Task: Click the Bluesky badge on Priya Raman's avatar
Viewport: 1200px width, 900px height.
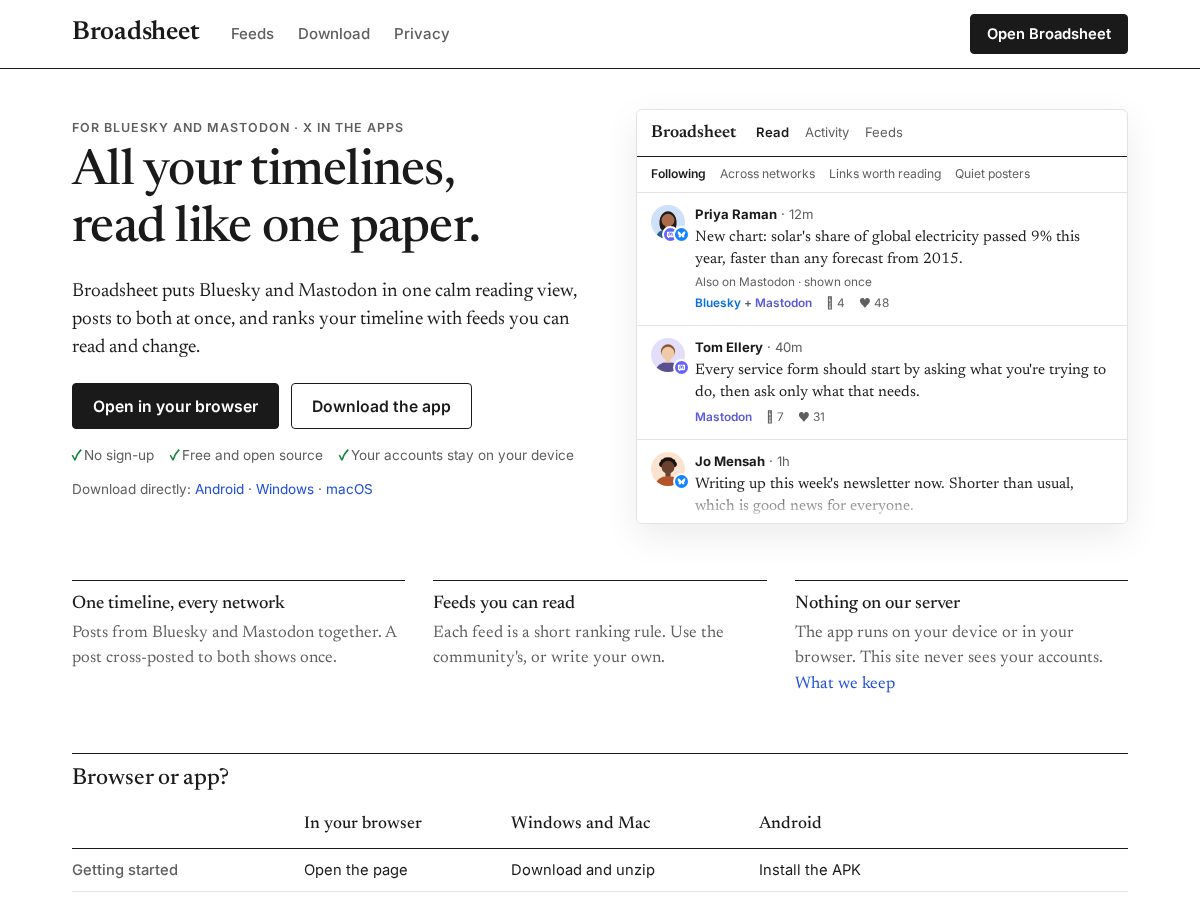Action: pyautogui.click(x=681, y=234)
